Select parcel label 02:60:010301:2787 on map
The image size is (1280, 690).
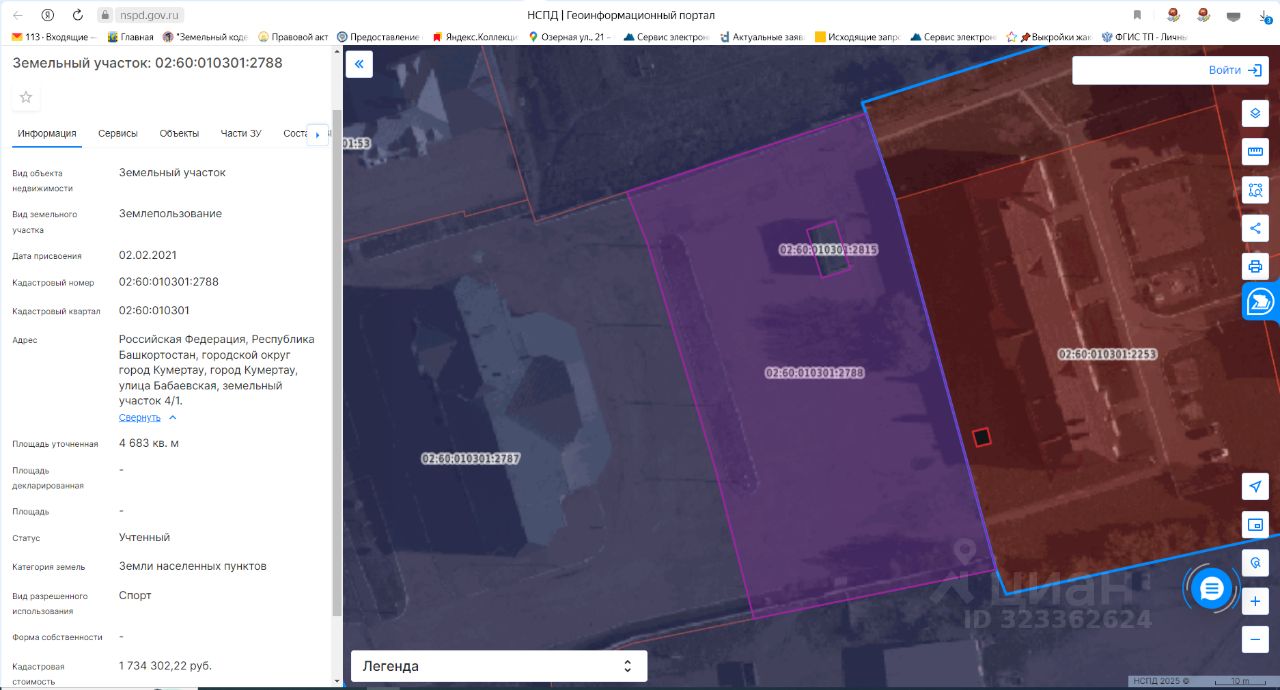471,458
